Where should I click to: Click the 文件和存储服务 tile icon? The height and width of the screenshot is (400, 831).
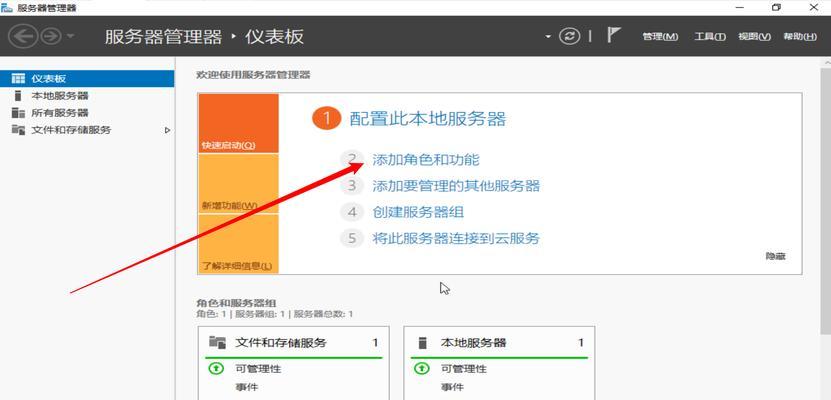point(217,342)
